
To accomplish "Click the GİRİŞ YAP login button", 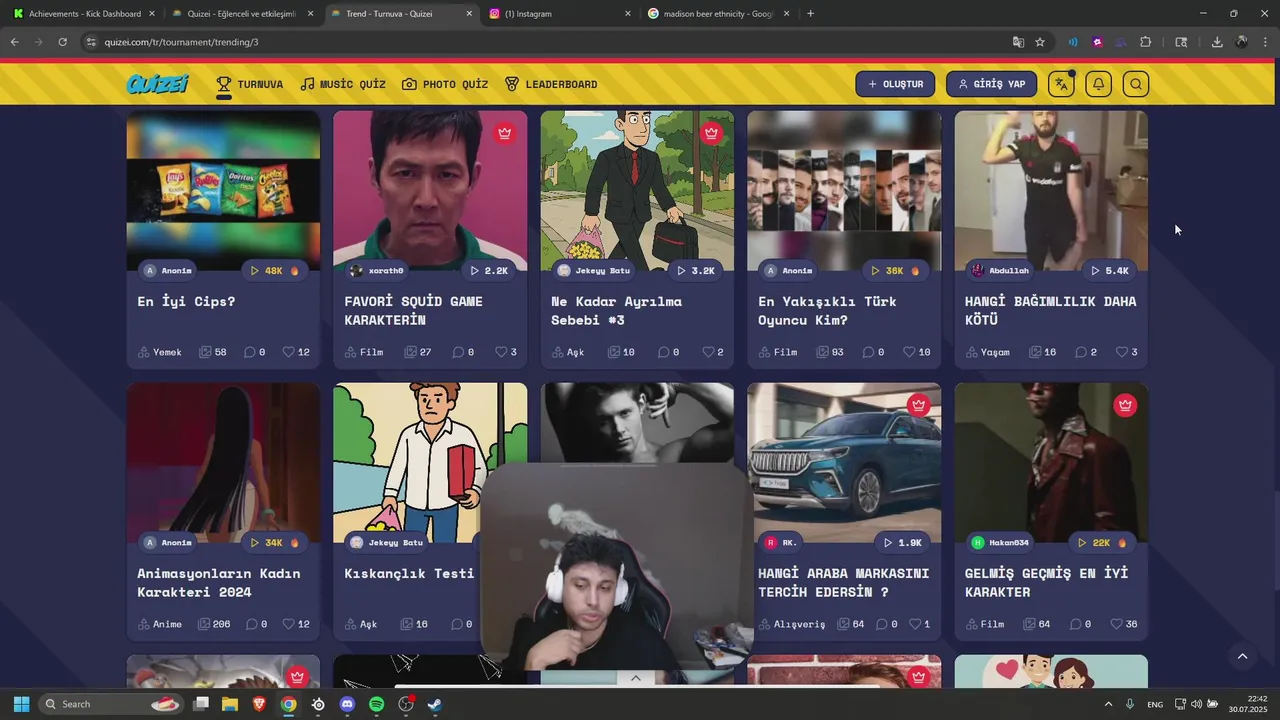I will [992, 84].
